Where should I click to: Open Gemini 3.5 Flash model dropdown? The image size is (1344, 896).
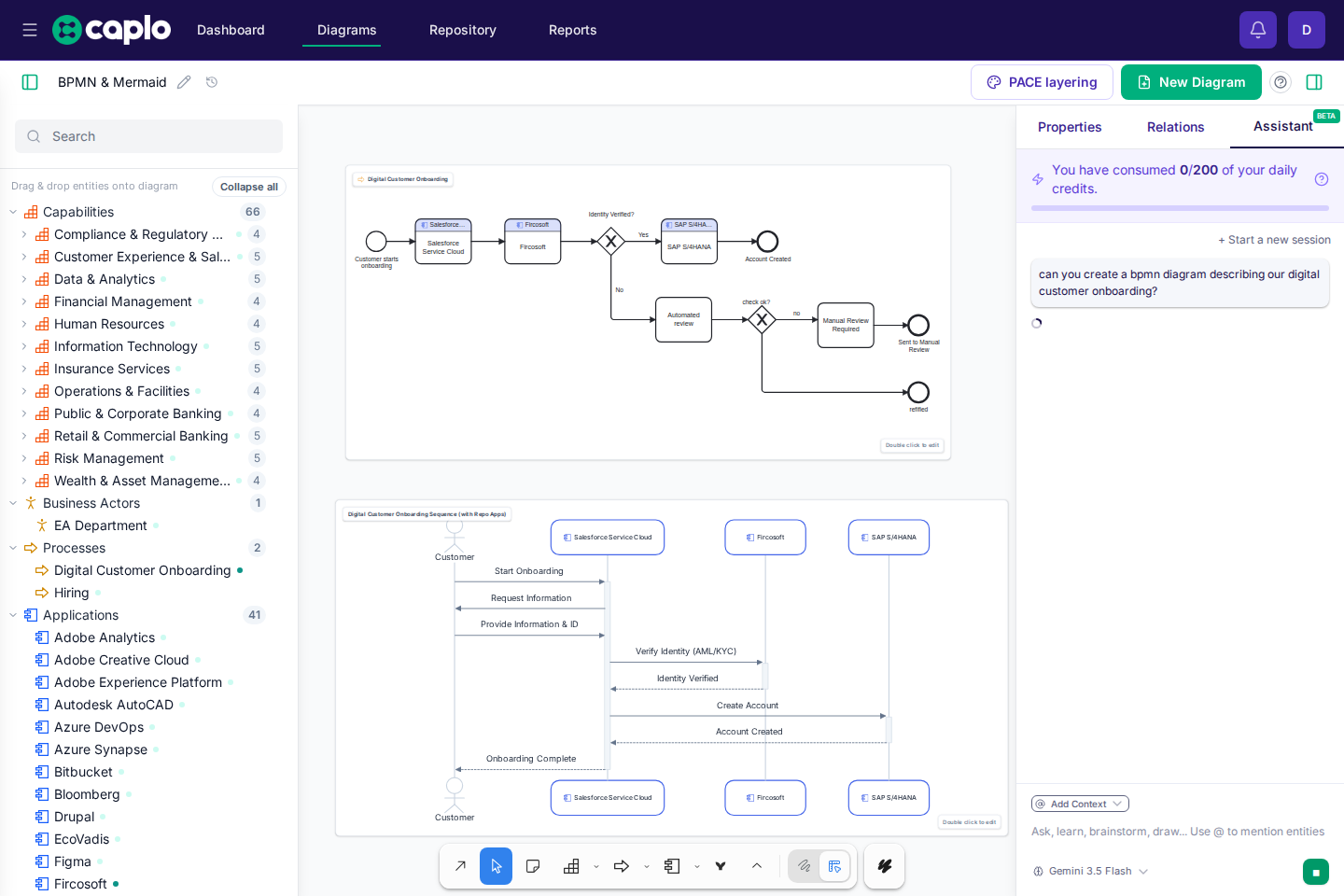coord(1090,871)
